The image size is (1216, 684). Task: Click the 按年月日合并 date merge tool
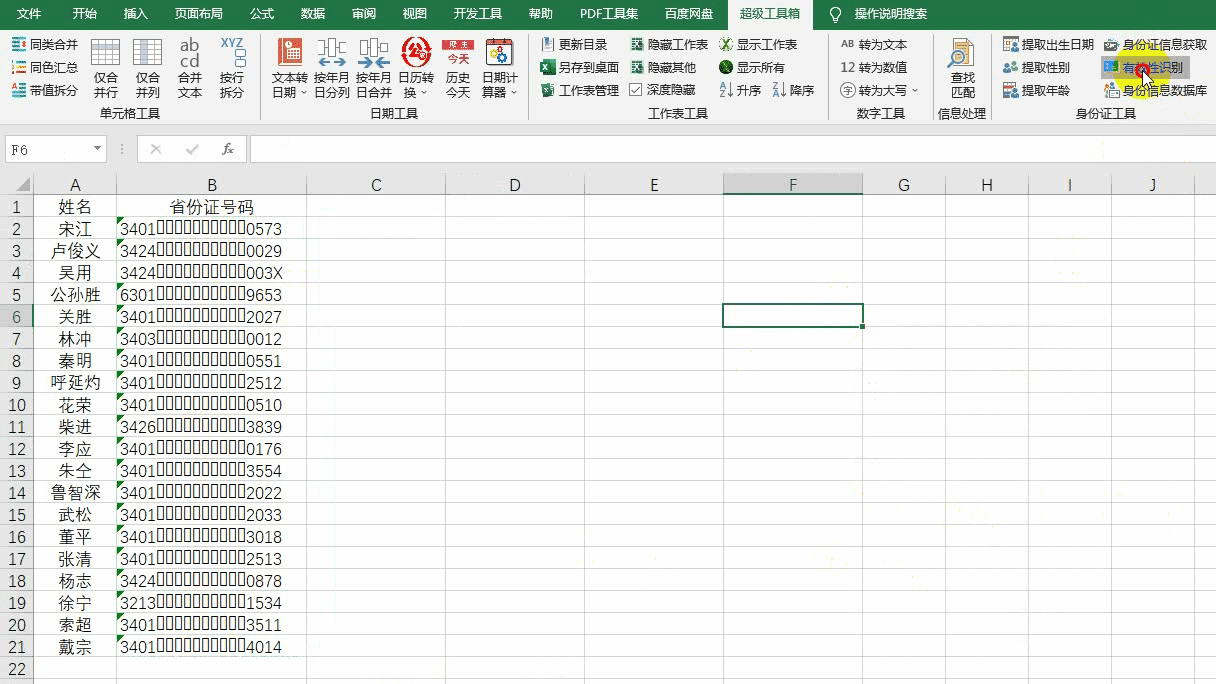click(374, 68)
